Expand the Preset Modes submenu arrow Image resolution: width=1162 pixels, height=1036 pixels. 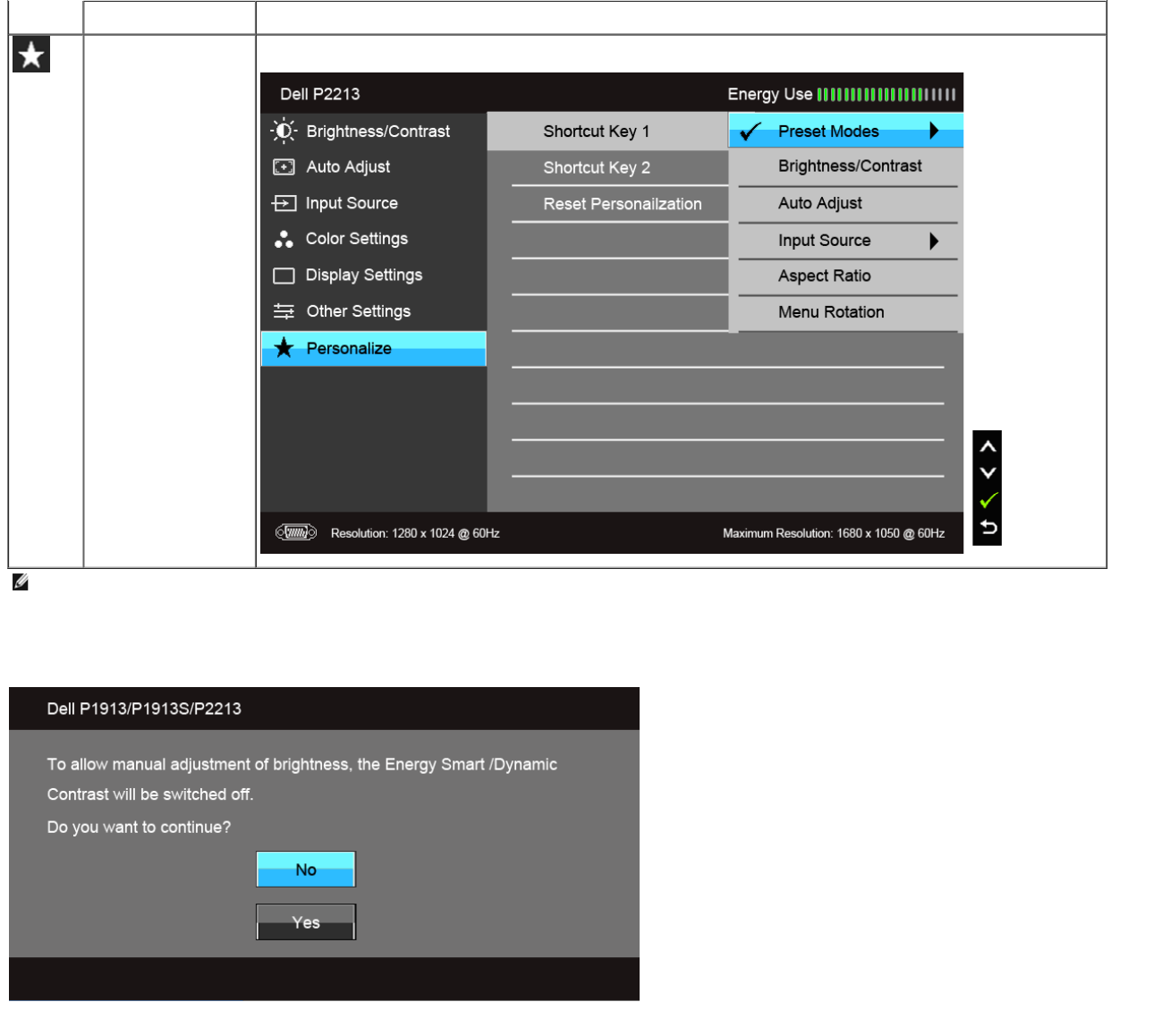click(x=934, y=131)
